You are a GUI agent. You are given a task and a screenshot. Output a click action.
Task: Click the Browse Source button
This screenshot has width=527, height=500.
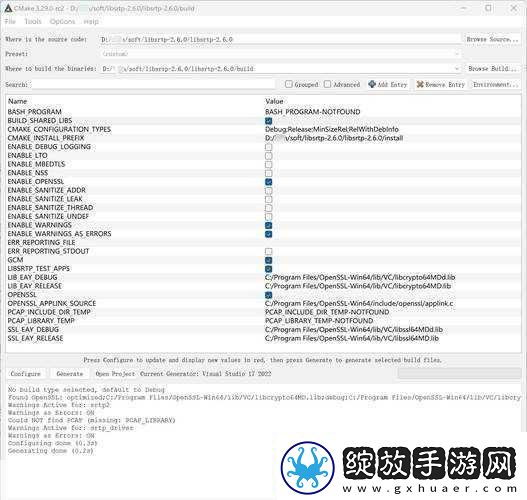492,39
